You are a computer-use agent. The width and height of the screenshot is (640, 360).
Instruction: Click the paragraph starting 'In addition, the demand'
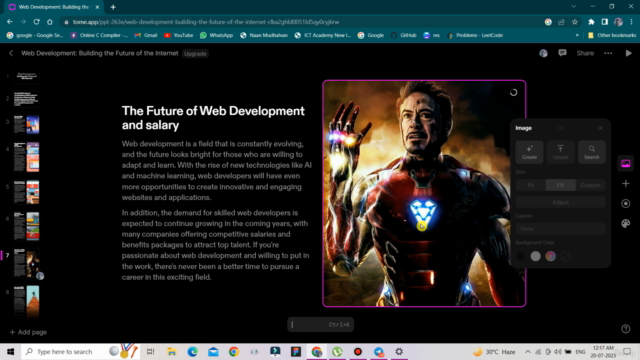click(216, 245)
